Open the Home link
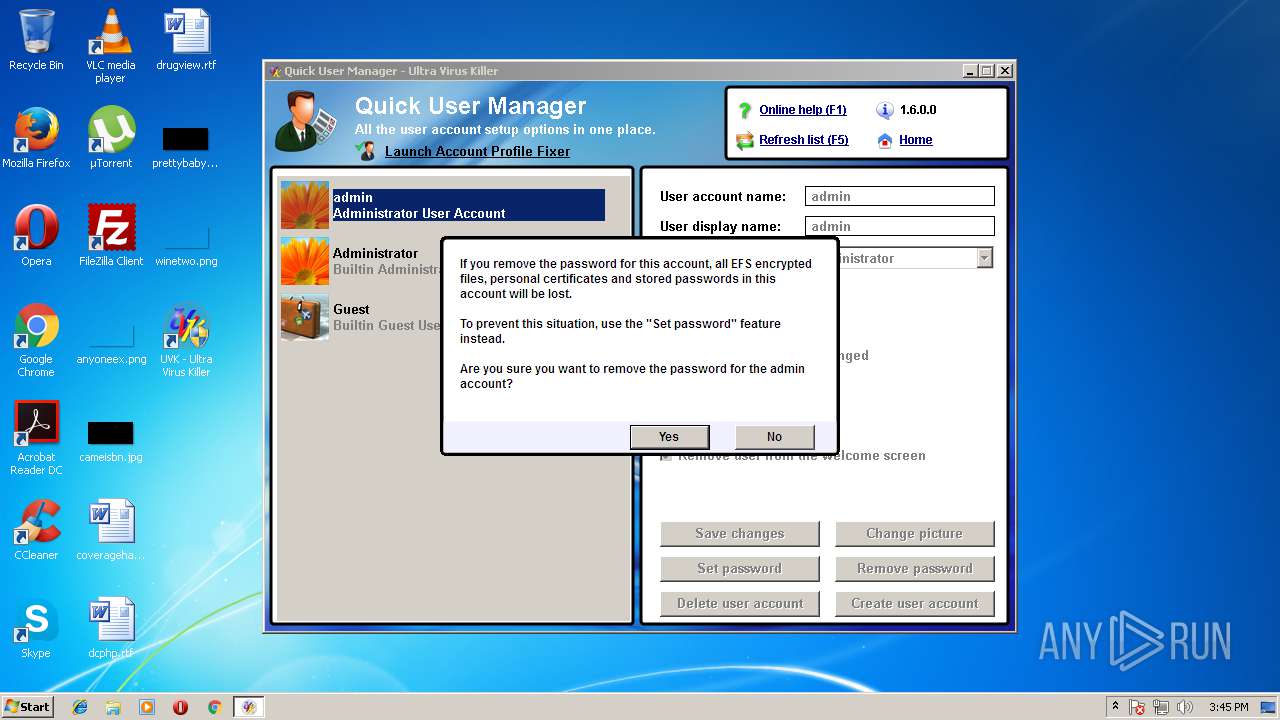The image size is (1280, 720). (915, 140)
